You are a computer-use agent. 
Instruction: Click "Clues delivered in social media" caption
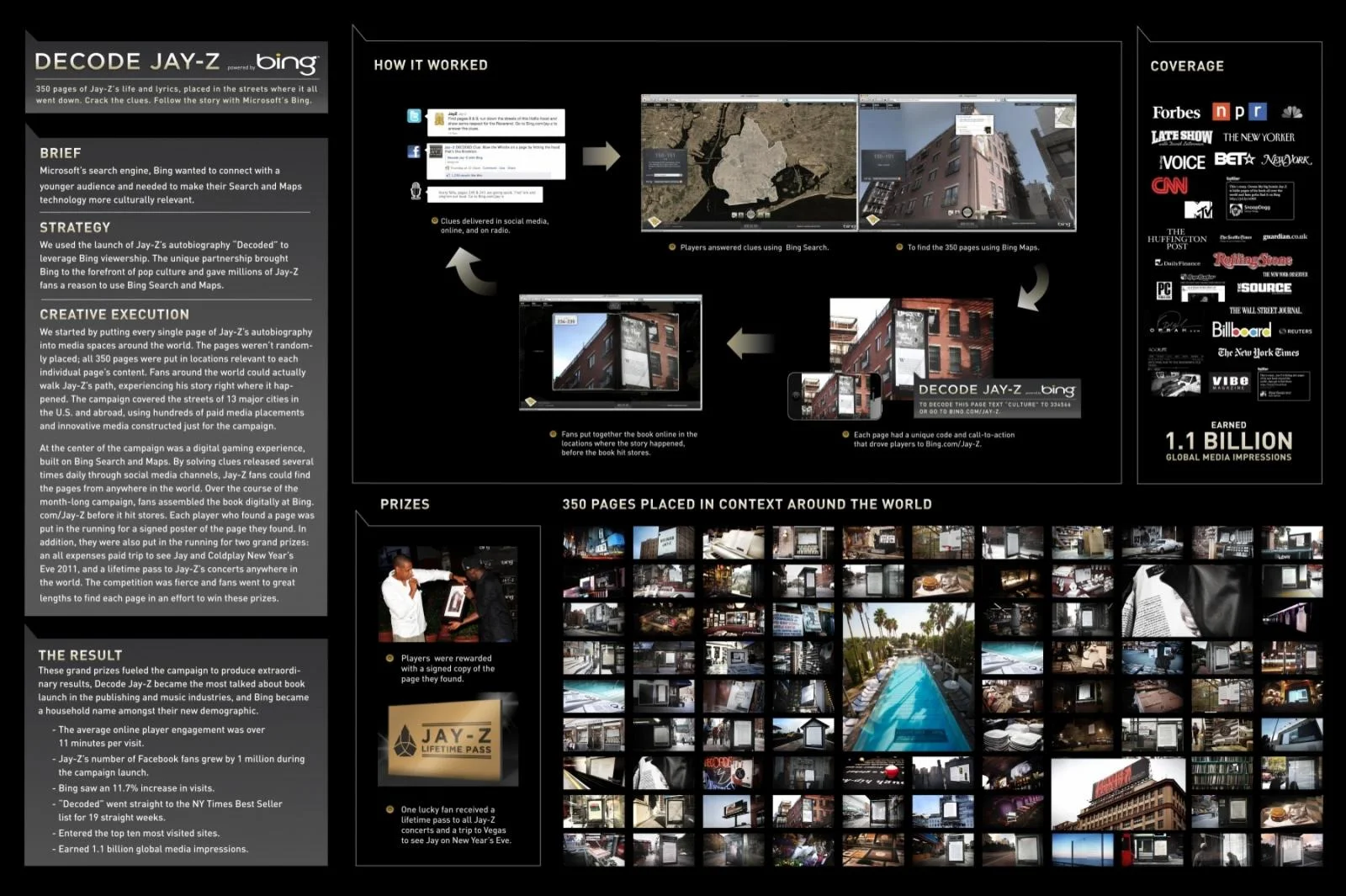point(495,225)
